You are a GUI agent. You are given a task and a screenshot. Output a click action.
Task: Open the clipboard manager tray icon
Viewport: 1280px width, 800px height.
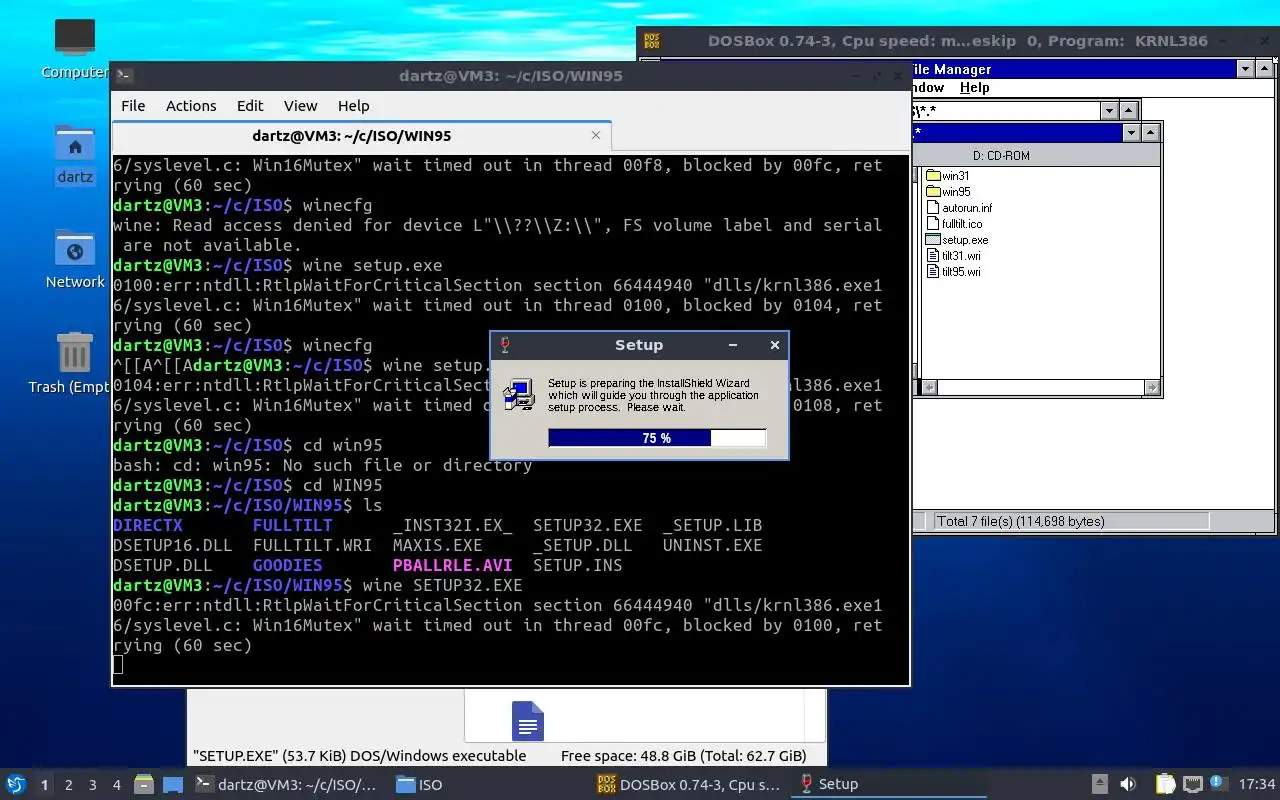tap(1166, 784)
